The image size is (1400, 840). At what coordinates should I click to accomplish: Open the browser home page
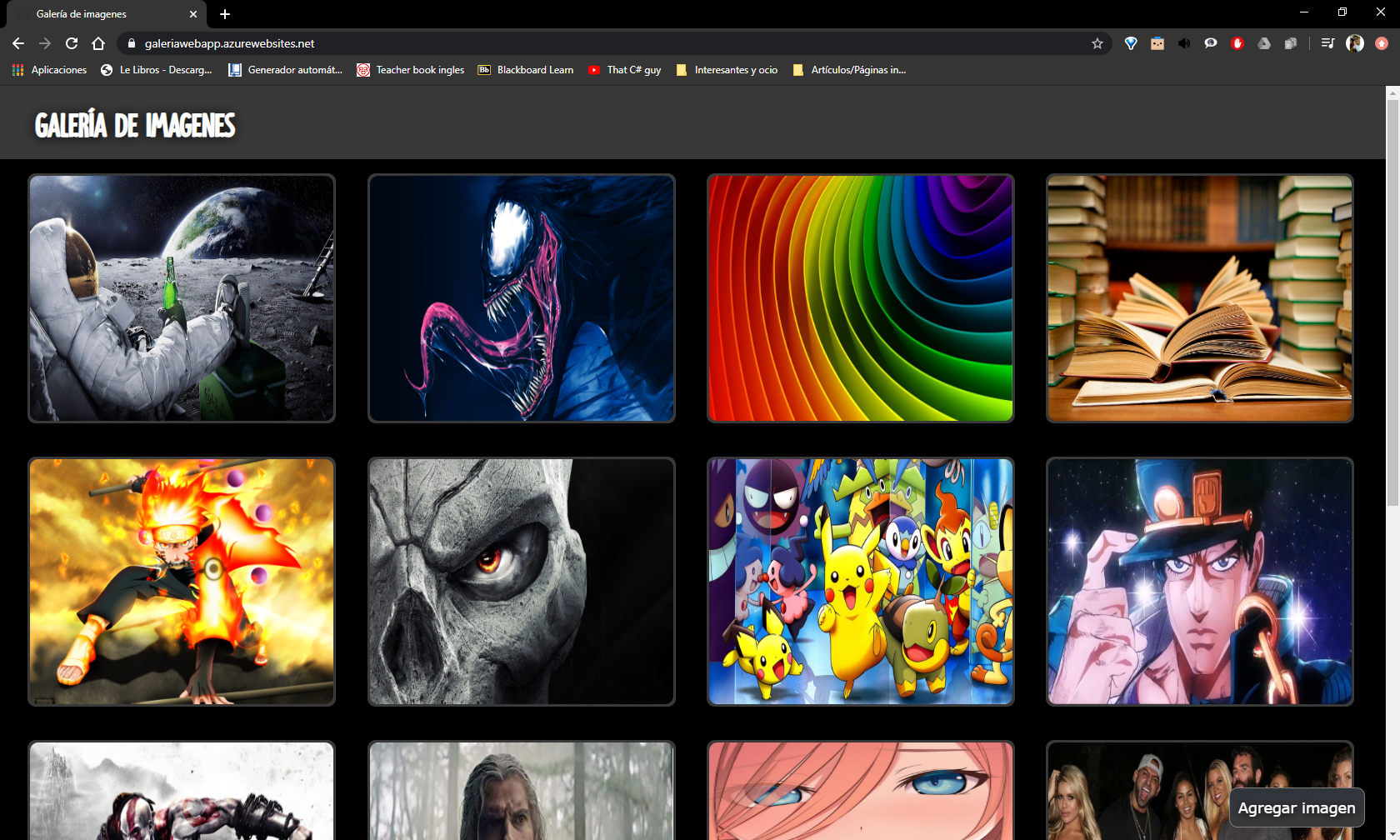[x=98, y=43]
